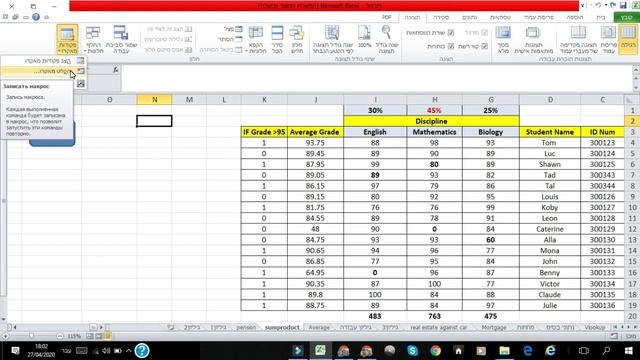This screenshot has width=640, height=360.
Task: Click the Student Name header cell
Action: tap(549, 132)
